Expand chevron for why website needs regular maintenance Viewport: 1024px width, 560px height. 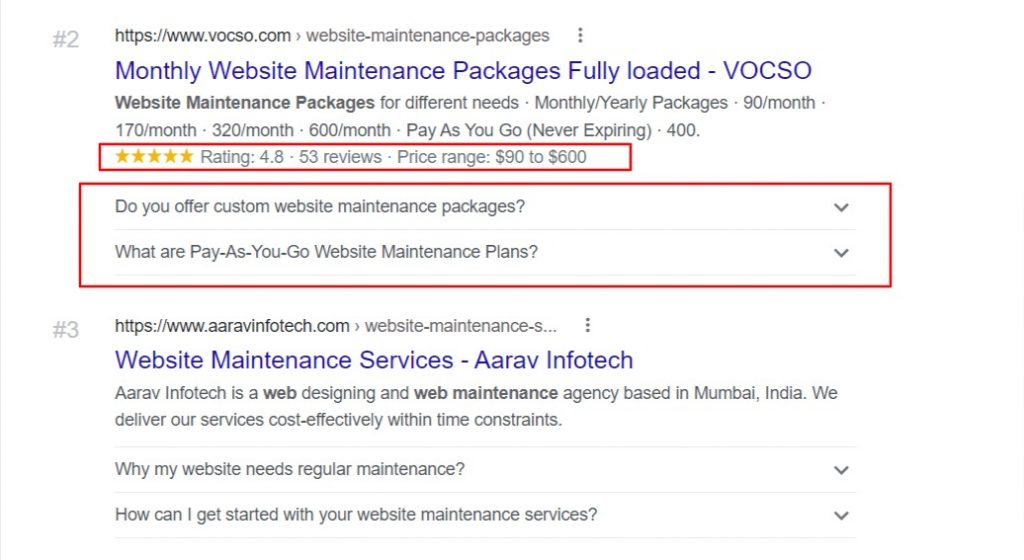pyautogui.click(x=841, y=470)
